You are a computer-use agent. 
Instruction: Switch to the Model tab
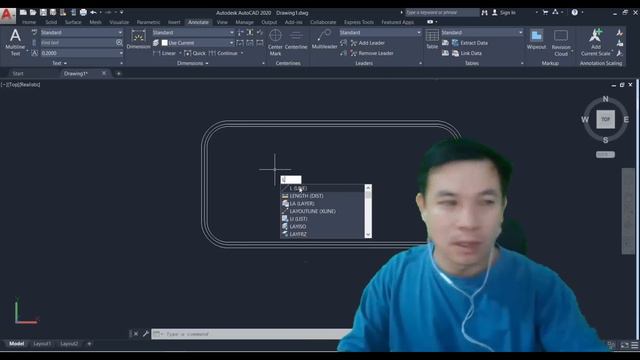point(16,344)
